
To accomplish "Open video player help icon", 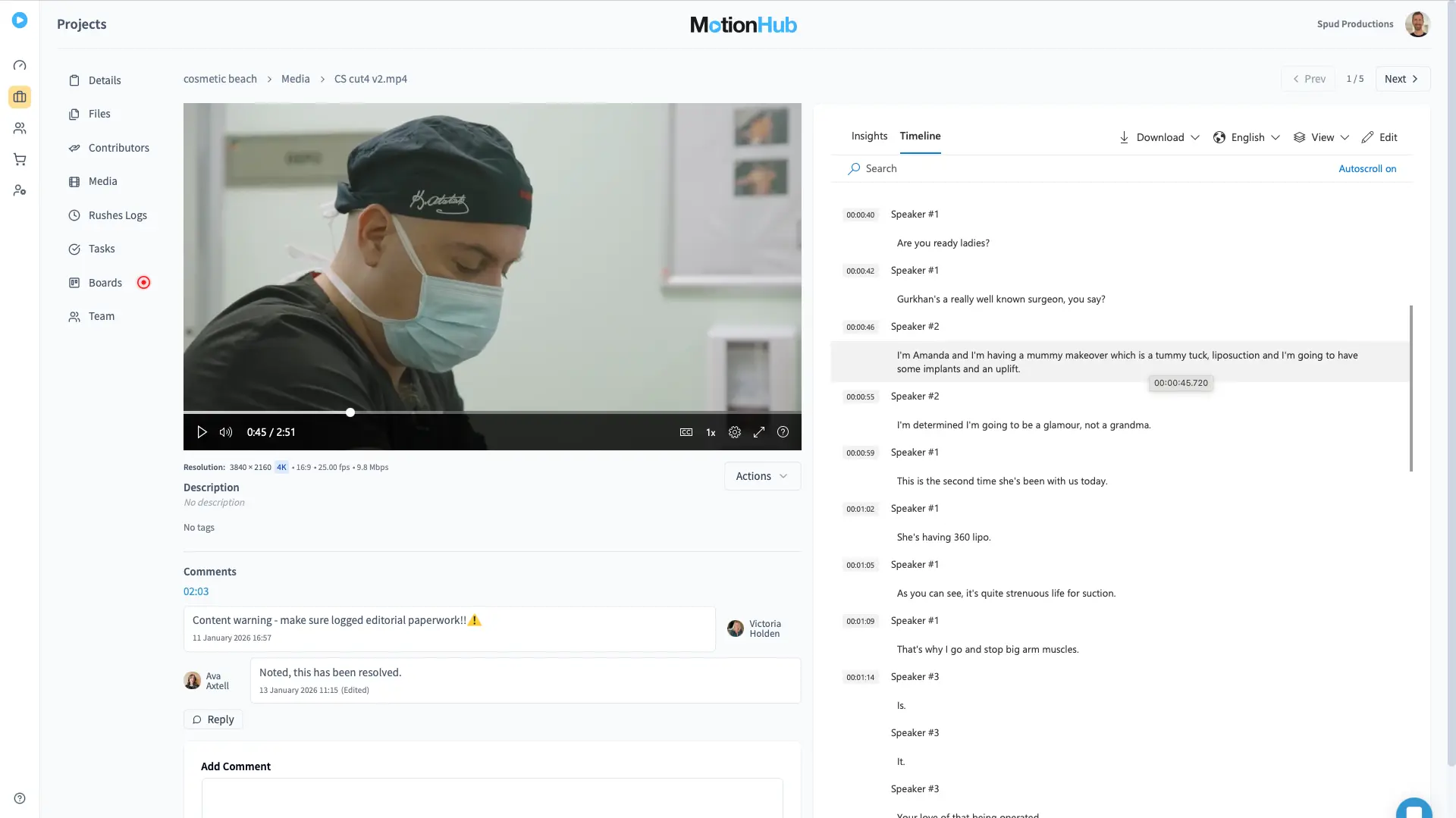I will point(783,432).
